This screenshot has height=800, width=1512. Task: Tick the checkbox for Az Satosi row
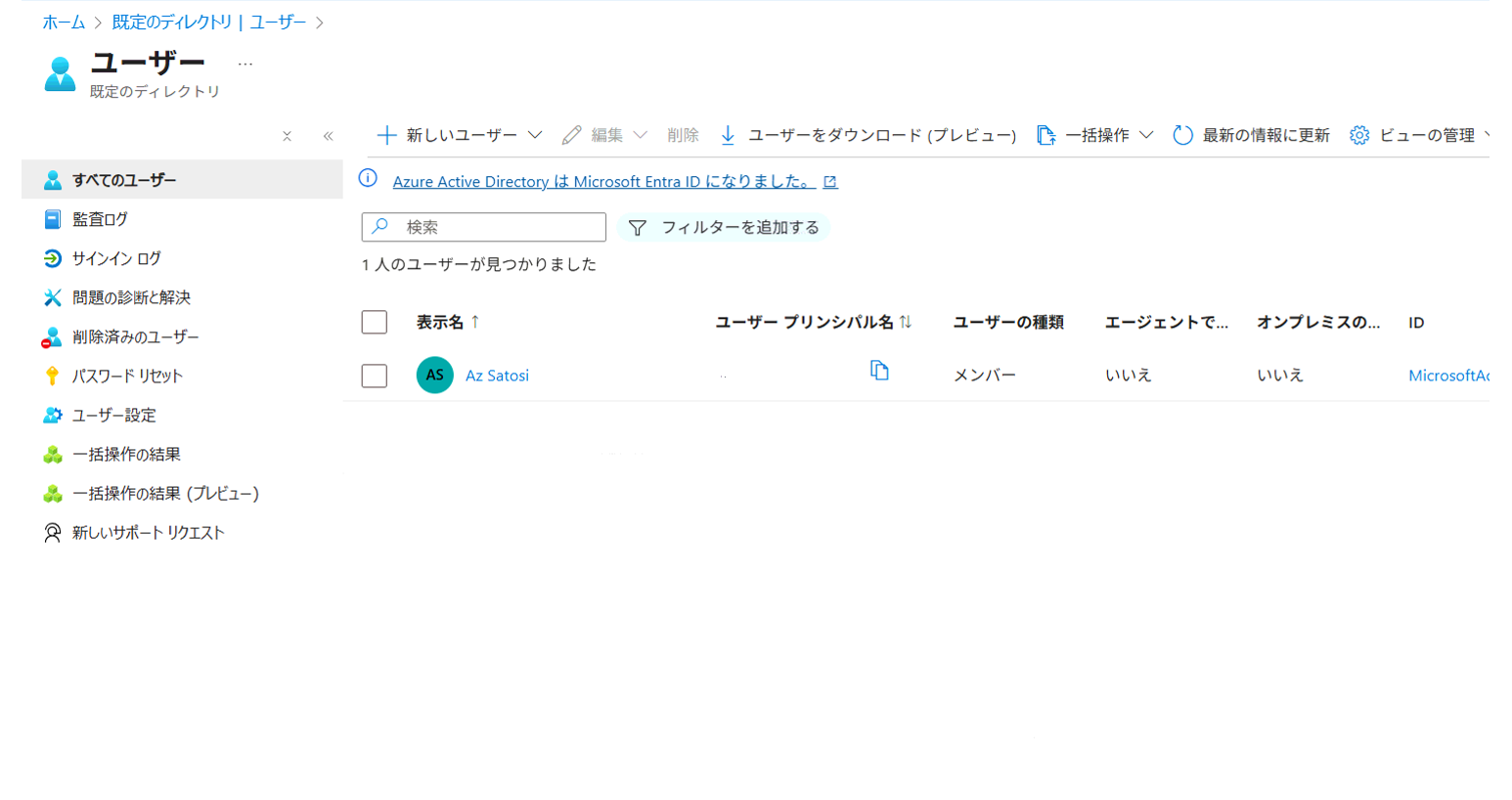(x=375, y=376)
